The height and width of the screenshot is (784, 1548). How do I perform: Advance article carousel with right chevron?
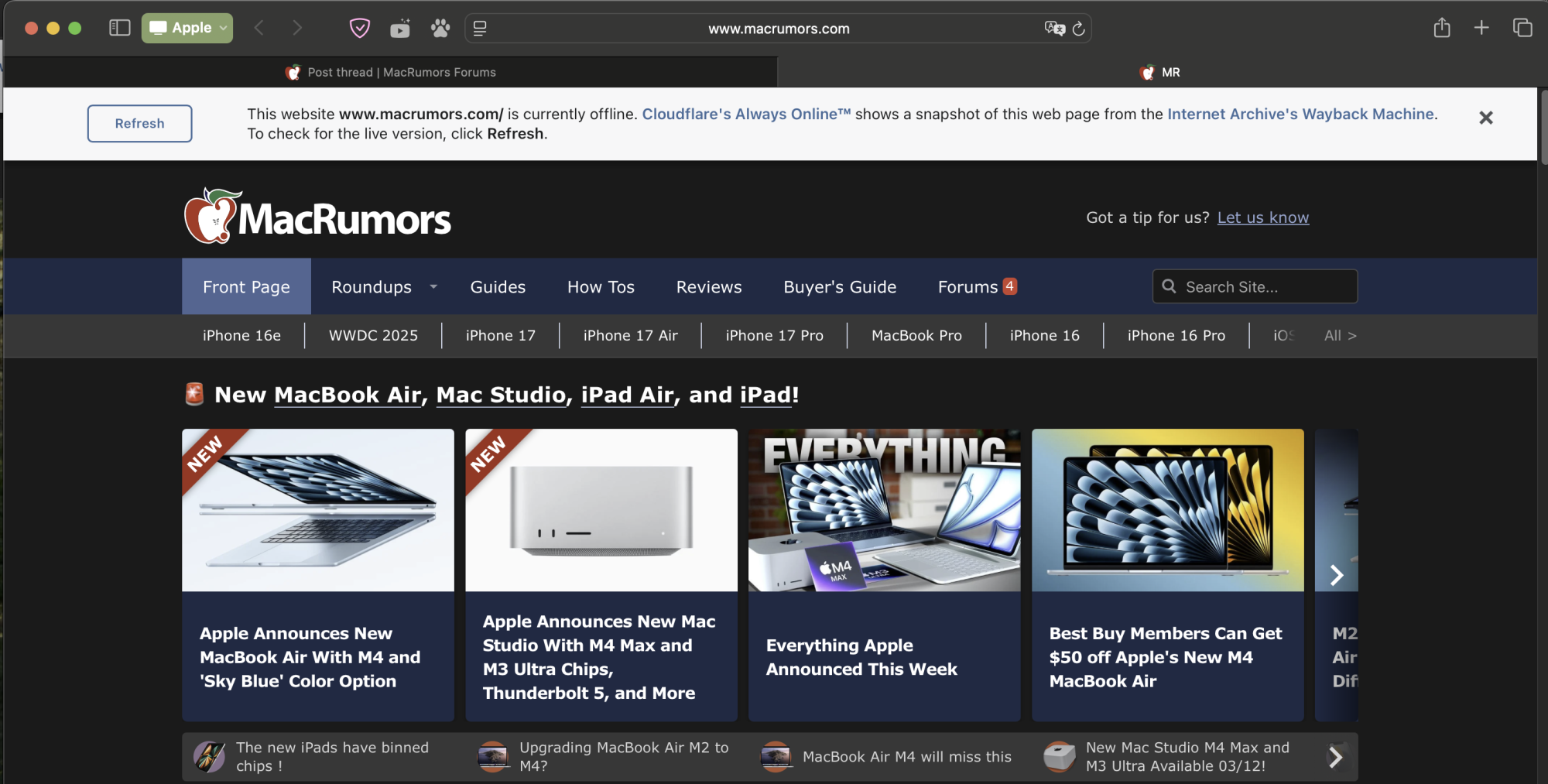point(1337,575)
